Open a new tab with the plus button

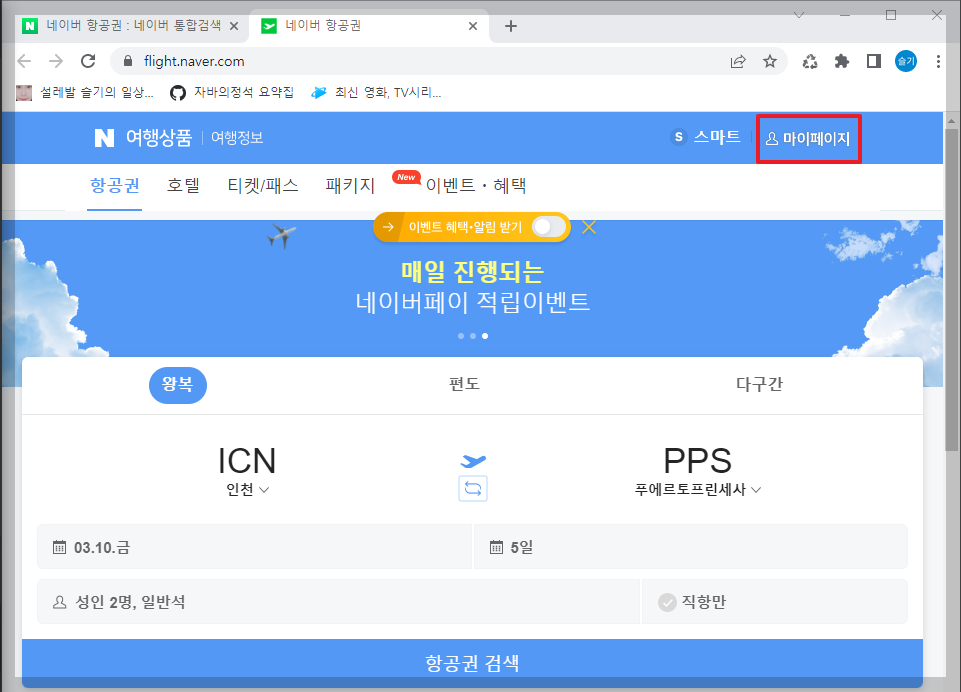tap(511, 26)
